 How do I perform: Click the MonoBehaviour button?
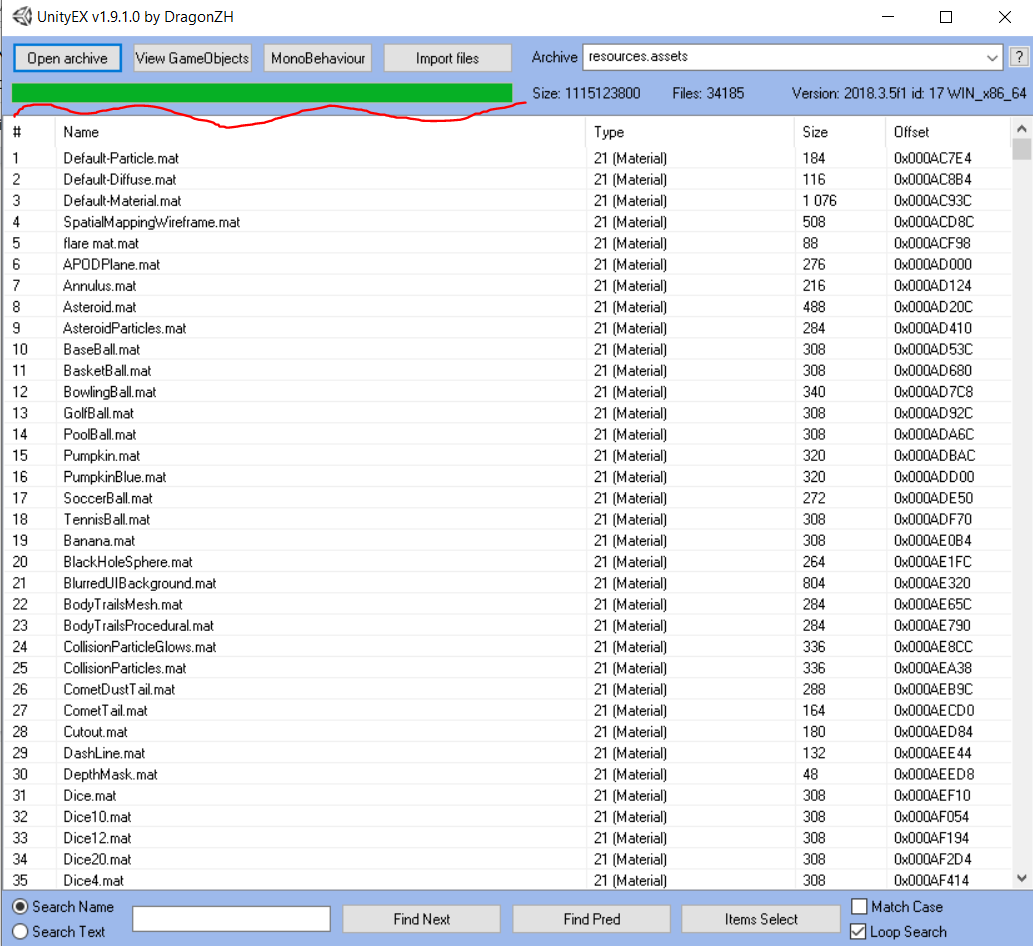(x=318, y=58)
